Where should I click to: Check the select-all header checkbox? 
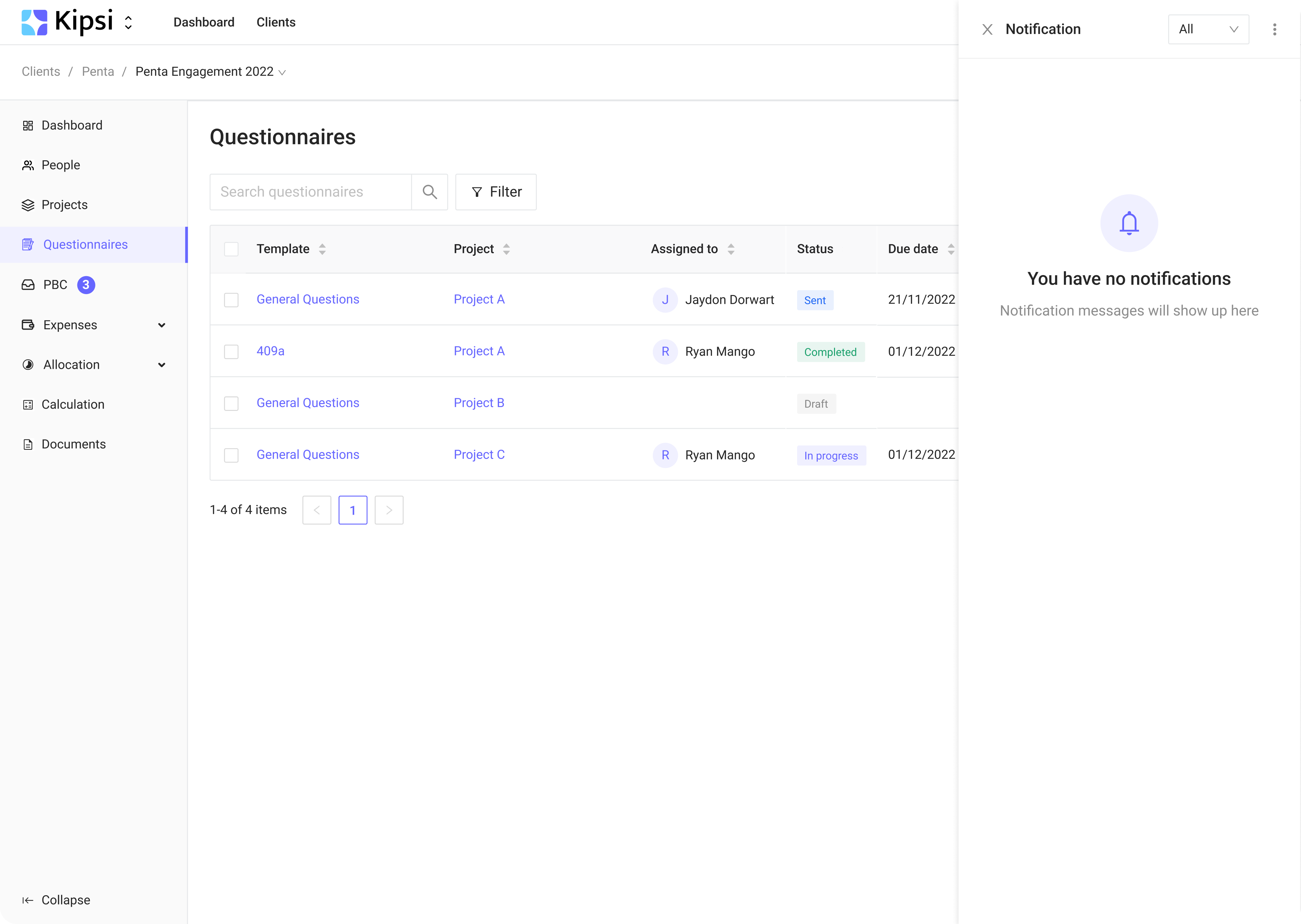pyautogui.click(x=231, y=249)
